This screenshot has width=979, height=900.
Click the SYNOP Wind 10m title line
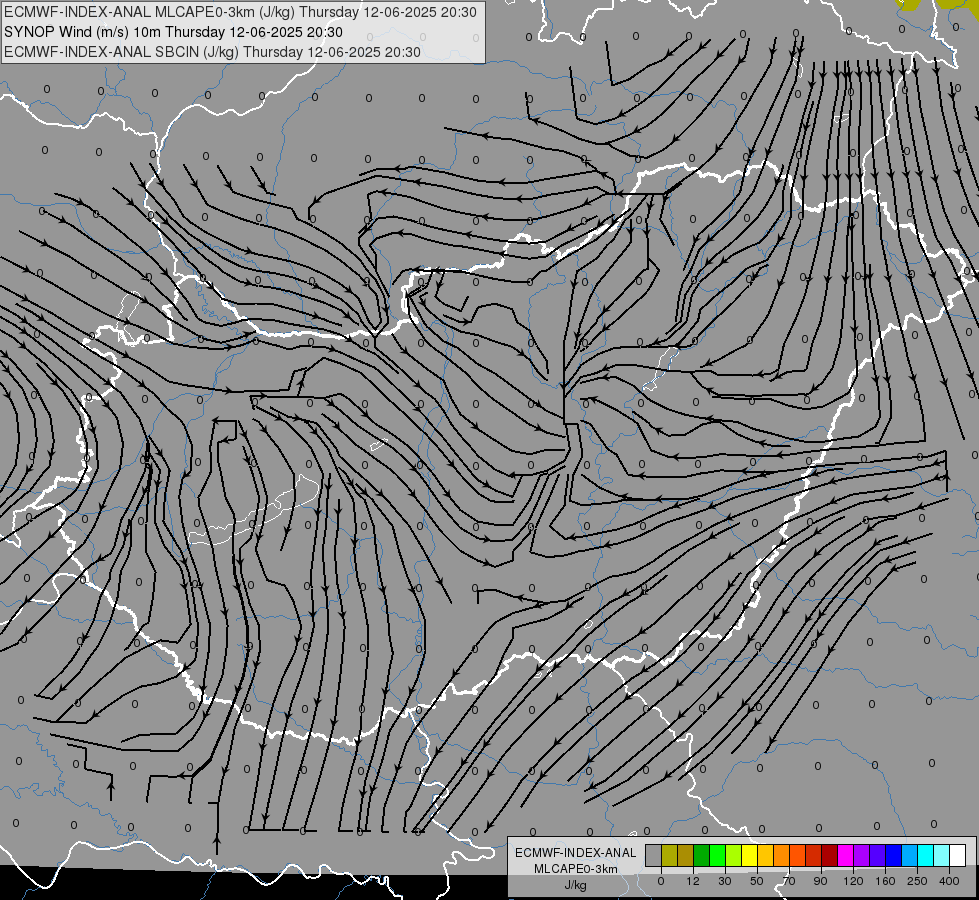(x=173, y=32)
